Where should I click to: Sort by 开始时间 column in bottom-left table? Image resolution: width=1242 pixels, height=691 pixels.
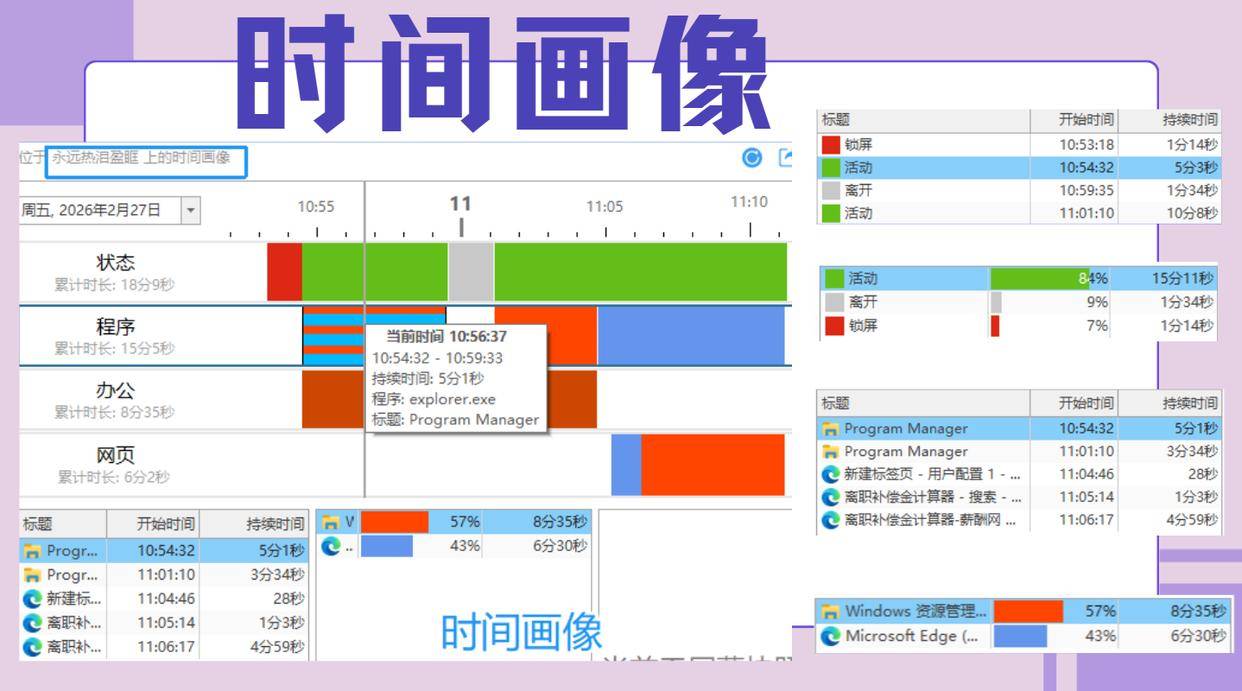tap(165, 524)
